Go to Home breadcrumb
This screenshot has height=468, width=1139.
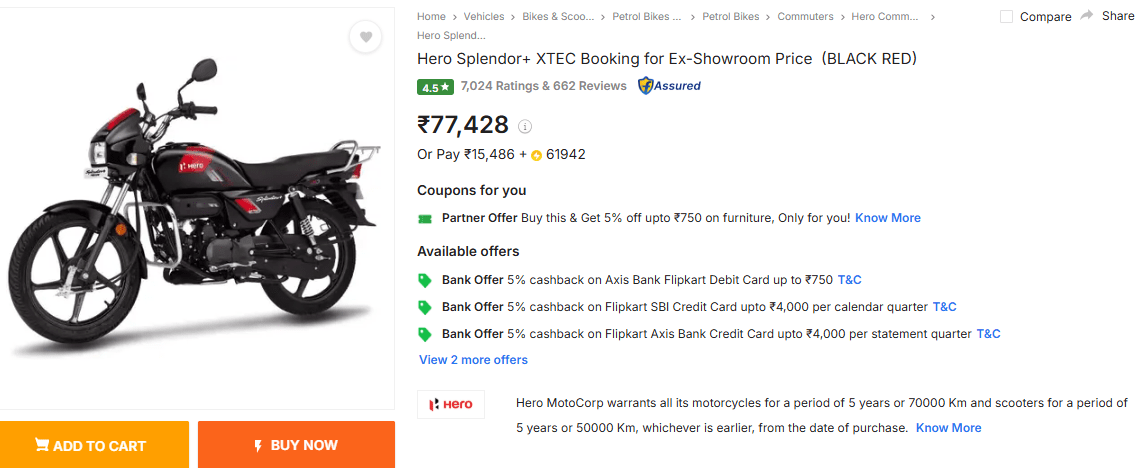pyautogui.click(x=431, y=17)
